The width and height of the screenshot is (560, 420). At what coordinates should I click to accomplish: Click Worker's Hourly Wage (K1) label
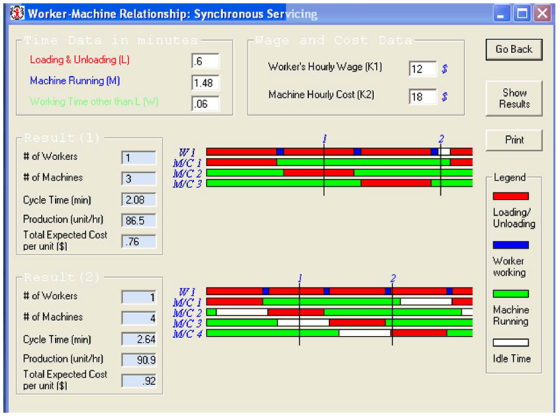[x=325, y=67]
